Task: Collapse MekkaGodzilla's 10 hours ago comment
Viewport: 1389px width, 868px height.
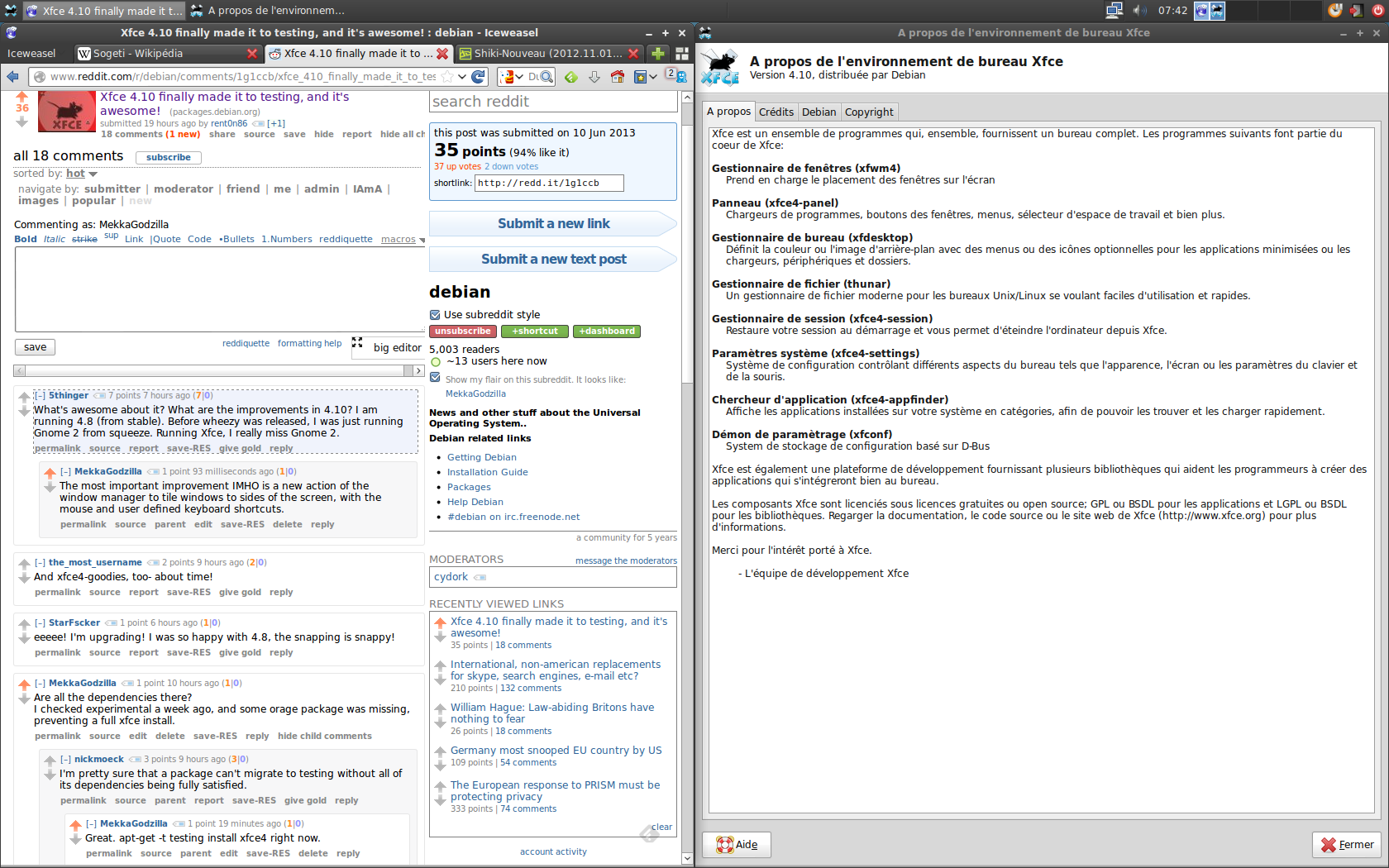Action: tap(40, 683)
